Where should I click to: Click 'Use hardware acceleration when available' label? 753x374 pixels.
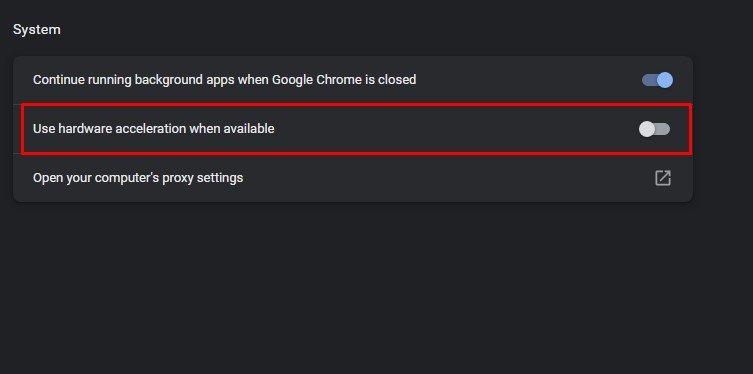[x=154, y=129]
